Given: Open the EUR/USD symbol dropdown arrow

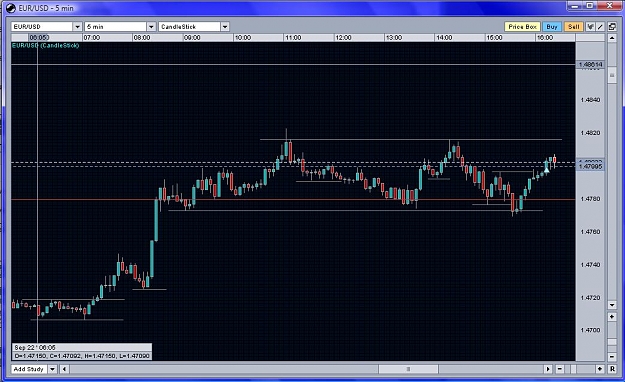Looking at the screenshot, I should coord(78,27).
